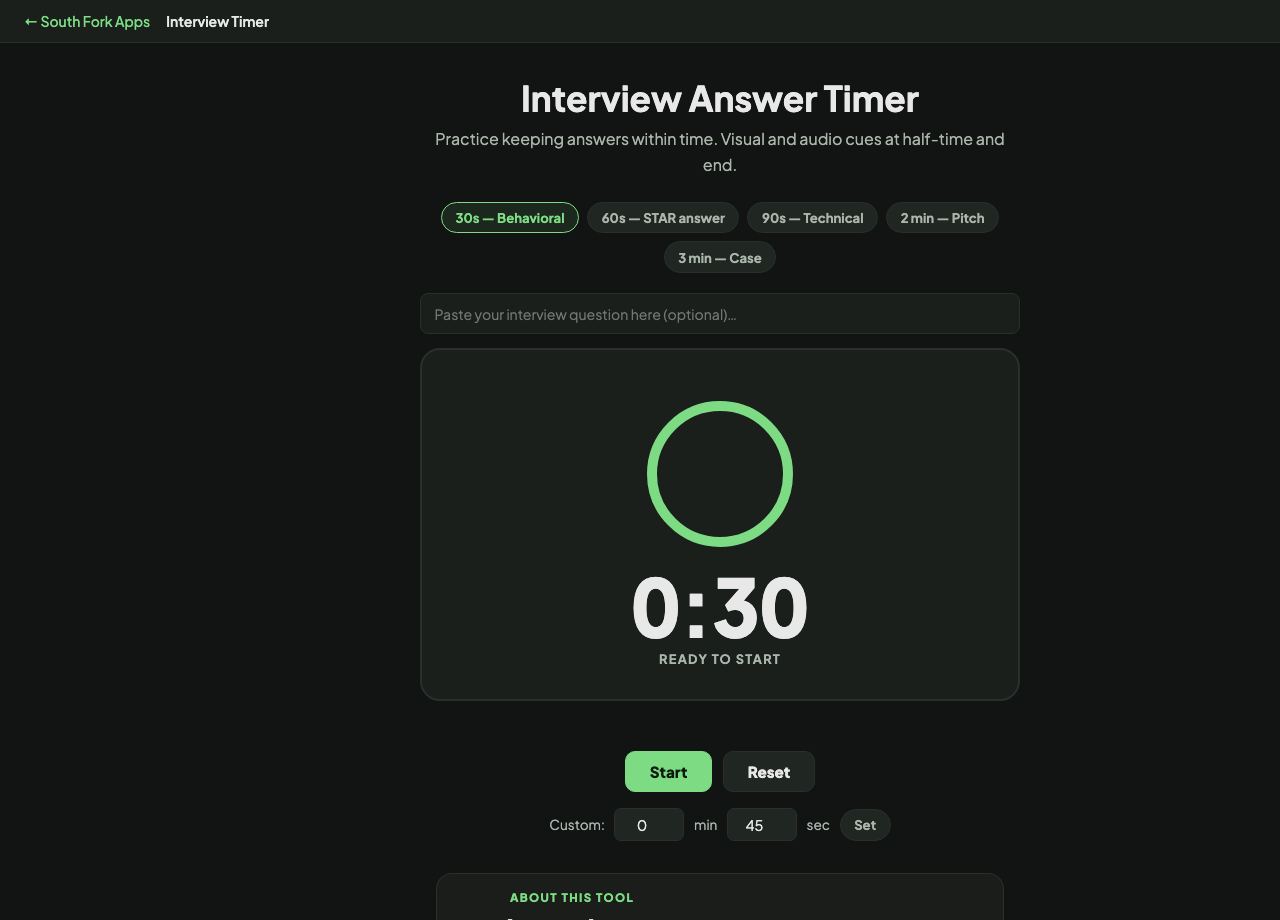The height and width of the screenshot is (920, 1280).
Task: Choose the 60s — STAR answer preset
Action: (663, 218)
